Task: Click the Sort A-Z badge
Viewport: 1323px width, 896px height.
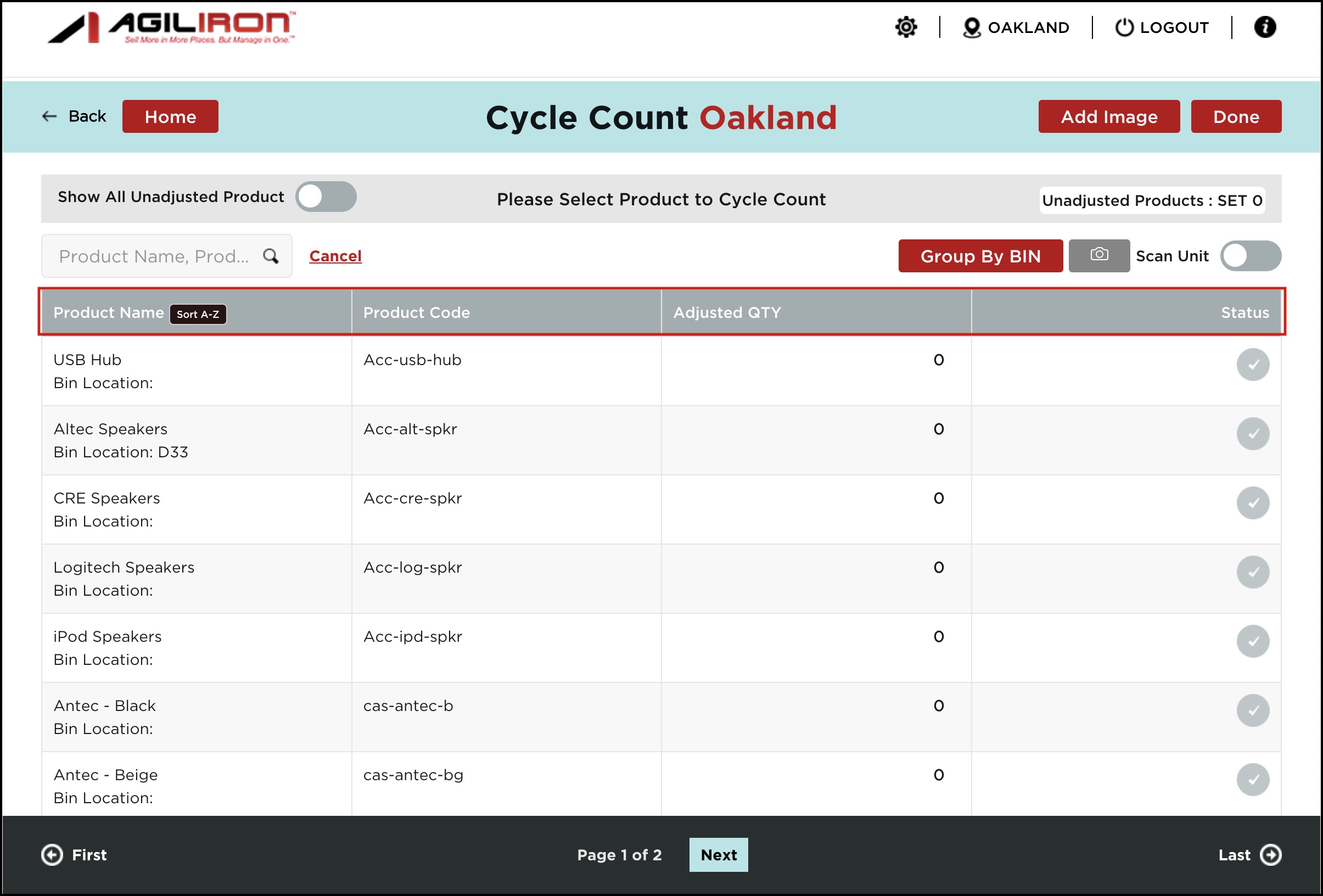Action: coord(198,314)
